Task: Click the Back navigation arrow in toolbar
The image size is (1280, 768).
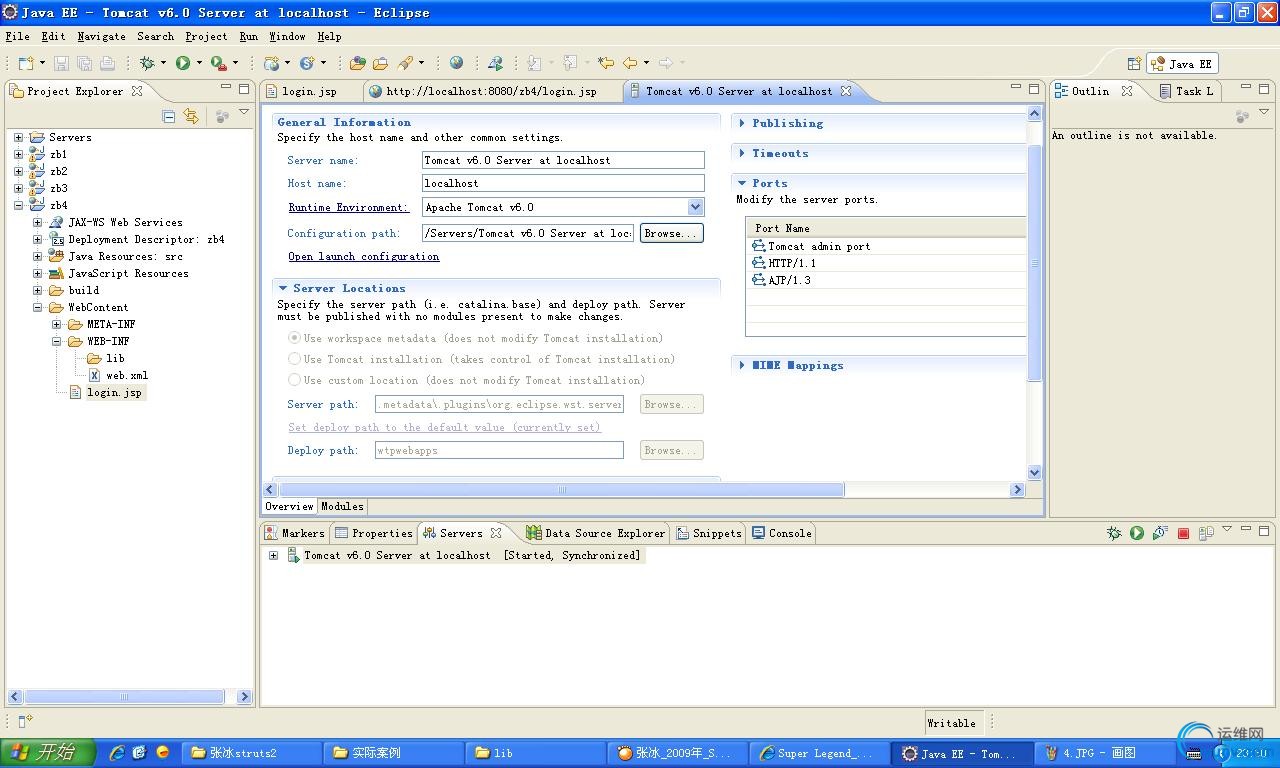Action: pyautogui.click(x=630, y=63)
